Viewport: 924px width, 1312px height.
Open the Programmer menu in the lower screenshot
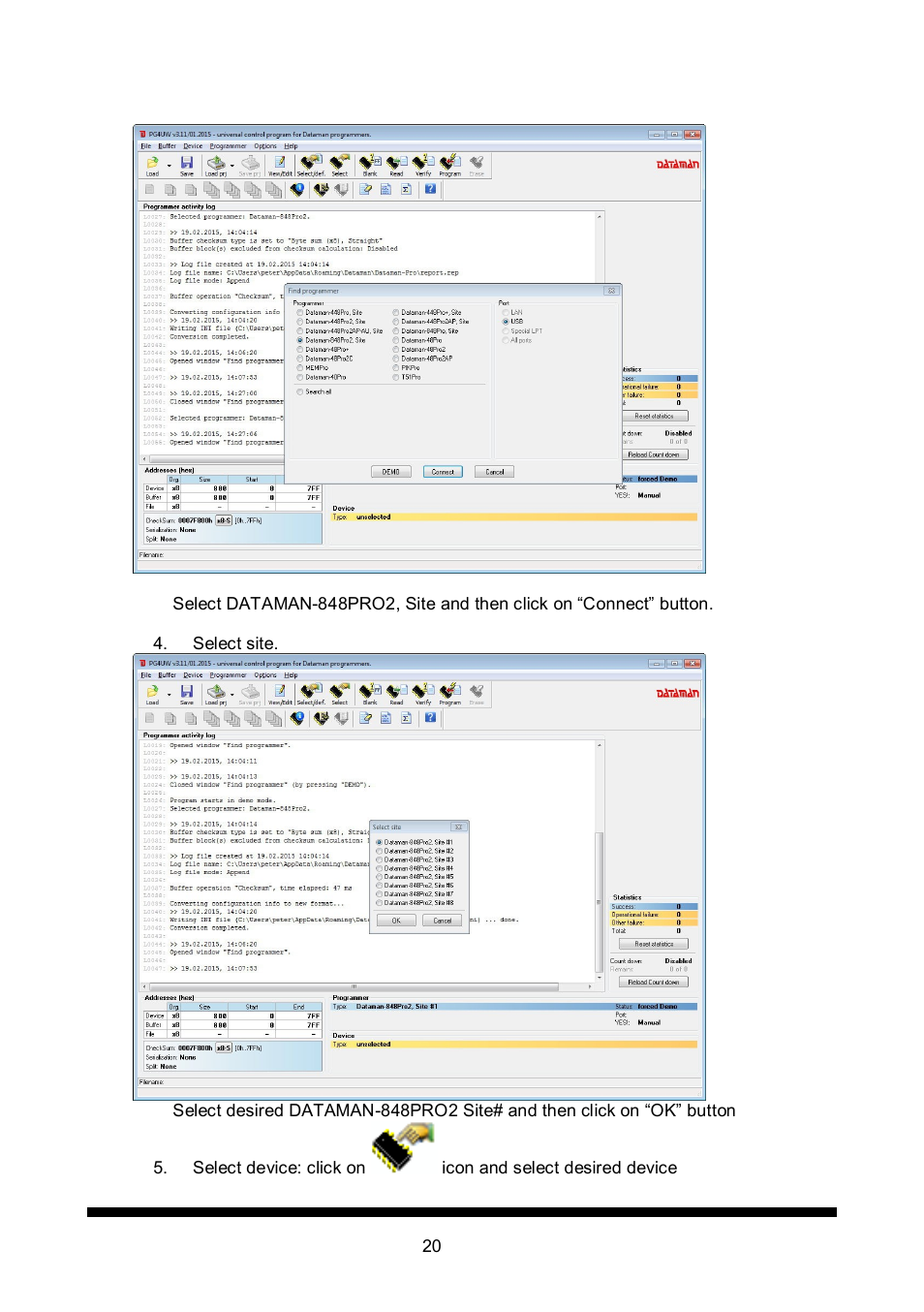click(x=229, y=675)
